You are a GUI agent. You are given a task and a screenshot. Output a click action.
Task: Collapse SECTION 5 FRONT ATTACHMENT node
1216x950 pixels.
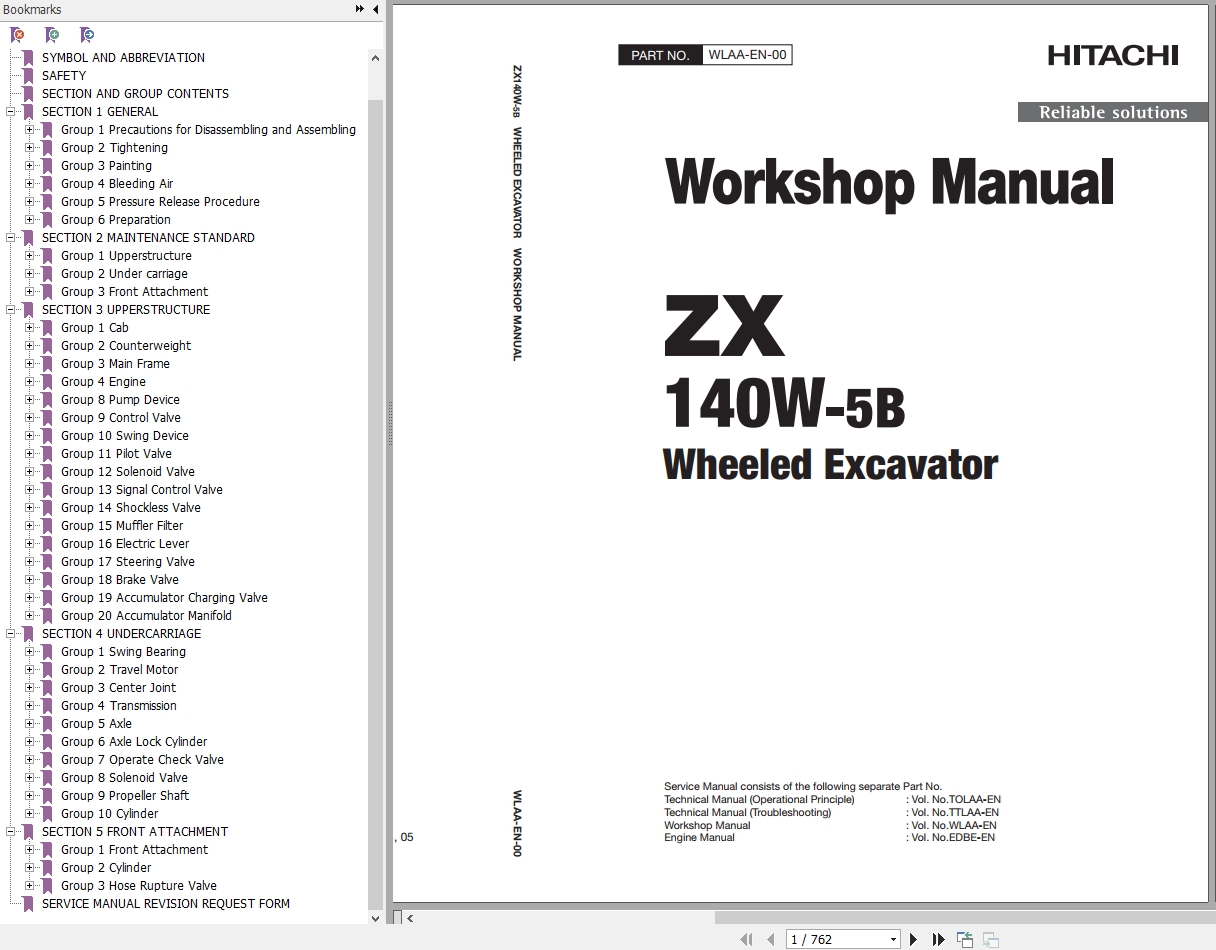coord(10,832)
